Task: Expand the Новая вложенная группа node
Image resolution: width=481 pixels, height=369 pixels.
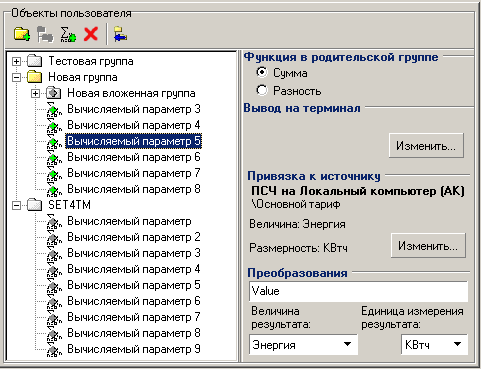Action: [35, 94]
